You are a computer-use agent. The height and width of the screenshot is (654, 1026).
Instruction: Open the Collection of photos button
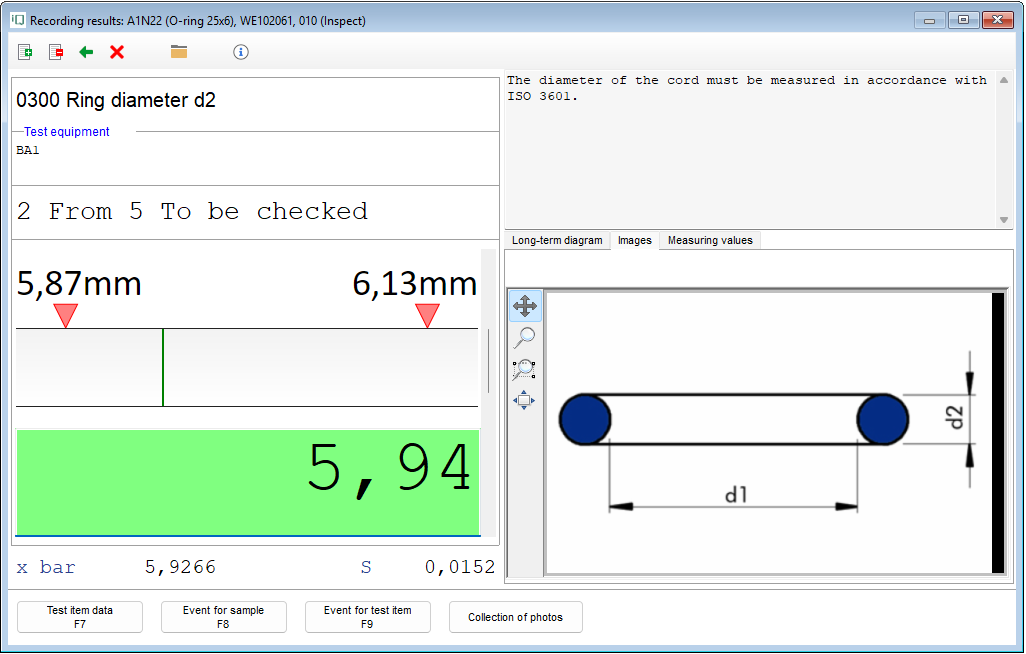pyautogui.click(x=515, y=618)
